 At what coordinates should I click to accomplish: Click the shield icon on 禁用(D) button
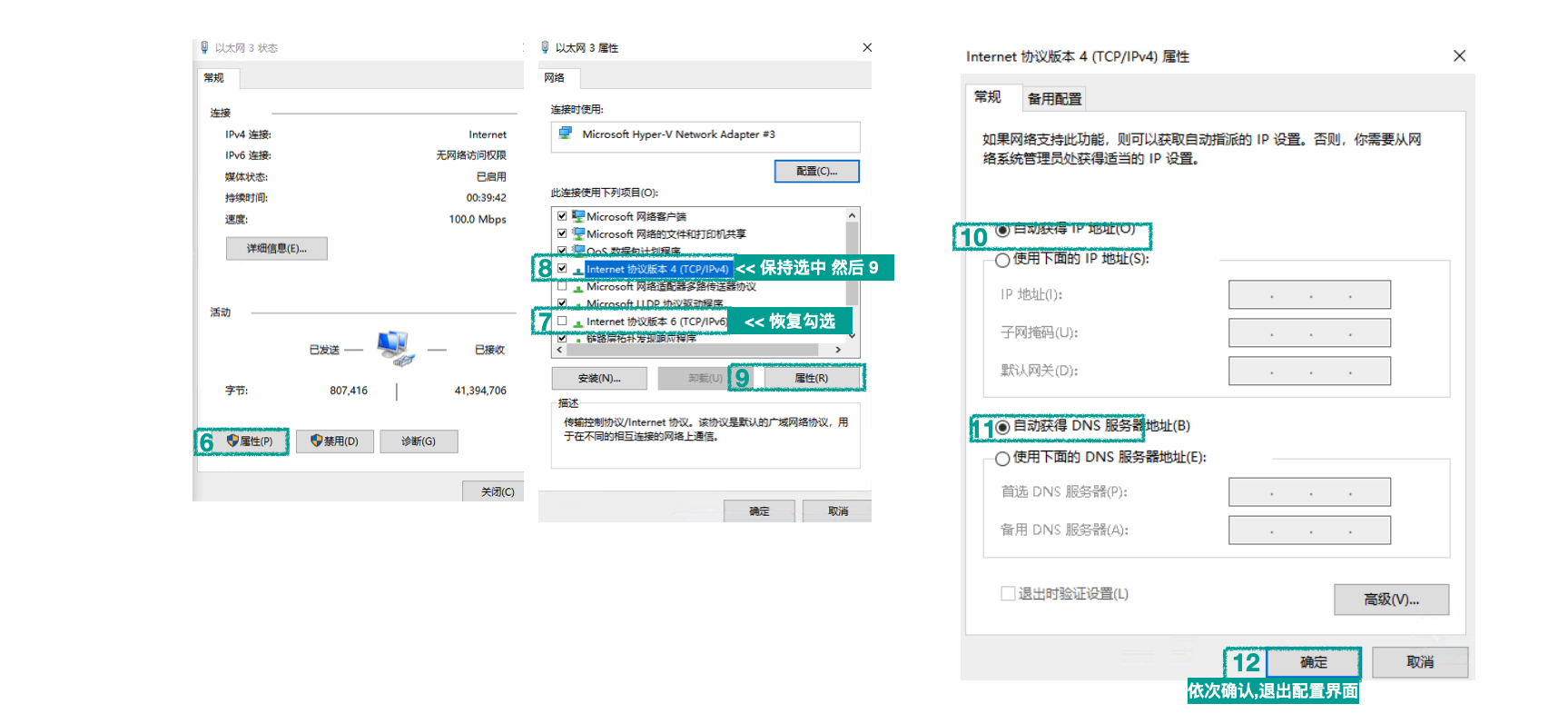click(316, 441)
